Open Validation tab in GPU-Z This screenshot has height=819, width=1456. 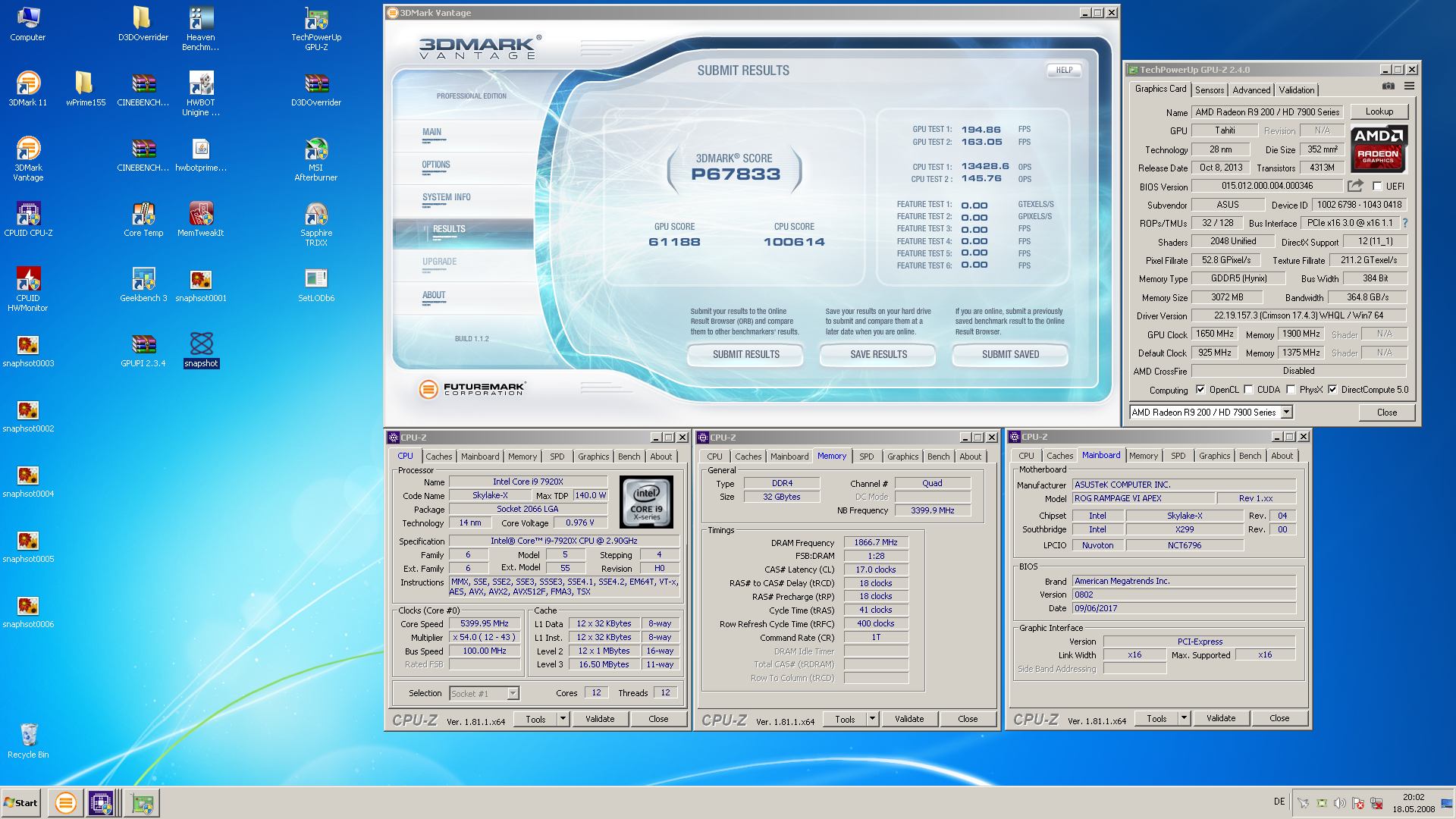click(1297, 90)
